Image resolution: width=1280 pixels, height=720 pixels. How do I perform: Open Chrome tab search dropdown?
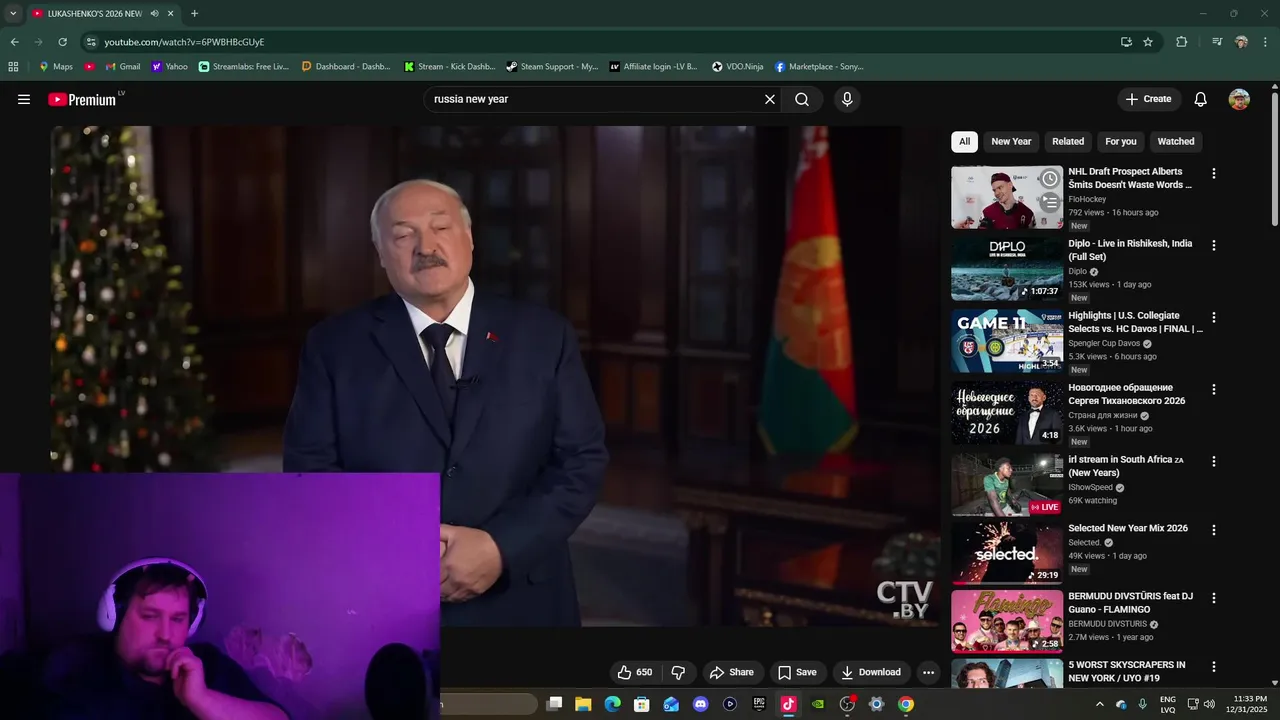pyautogui.click(x=13, y=13)
